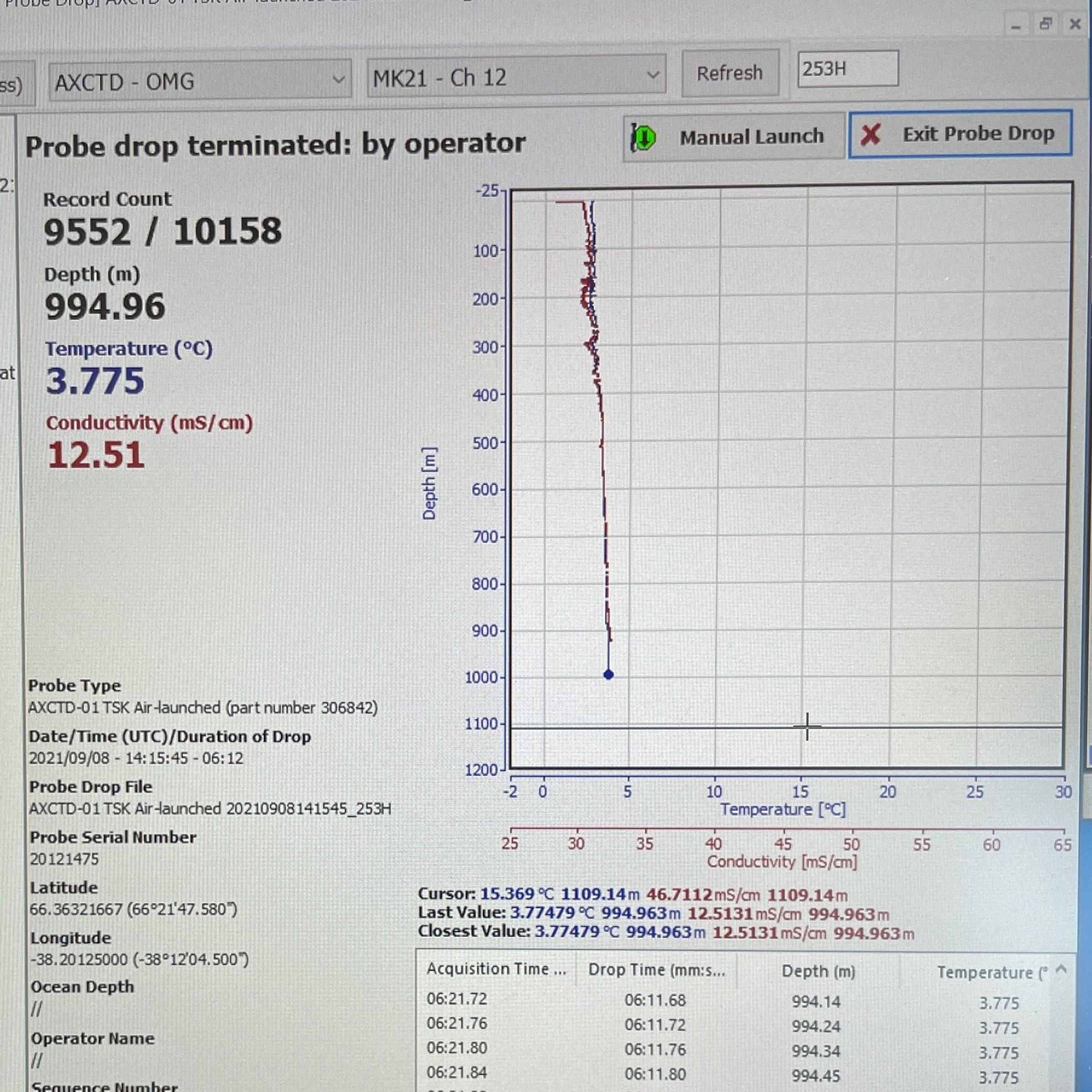Click the red X Exit Probe Drop icon
The width and height of the screenshot is (1092, 1092).
pos(870,135)
